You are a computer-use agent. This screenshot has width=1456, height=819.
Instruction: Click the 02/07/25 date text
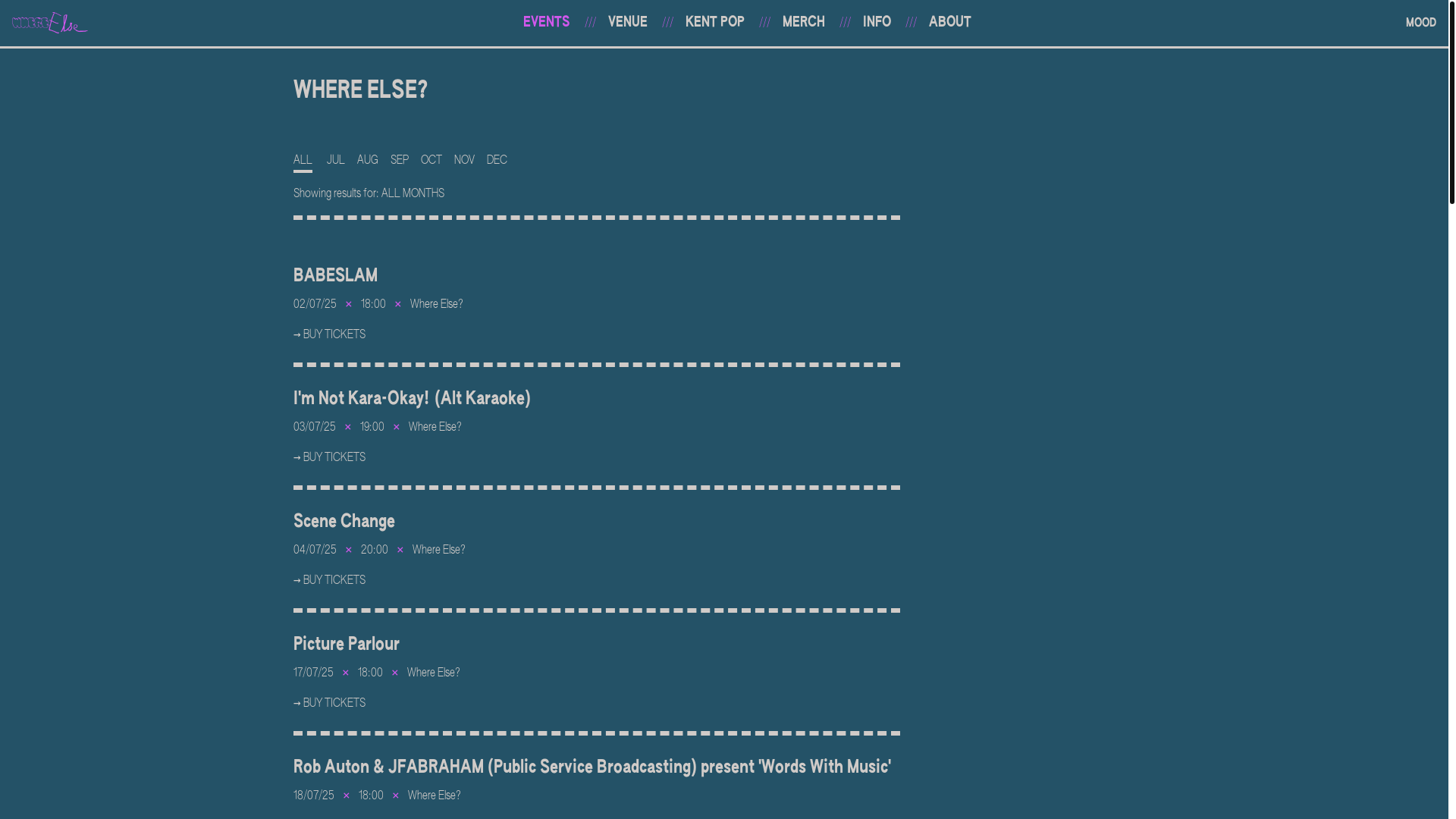(315, 304)
